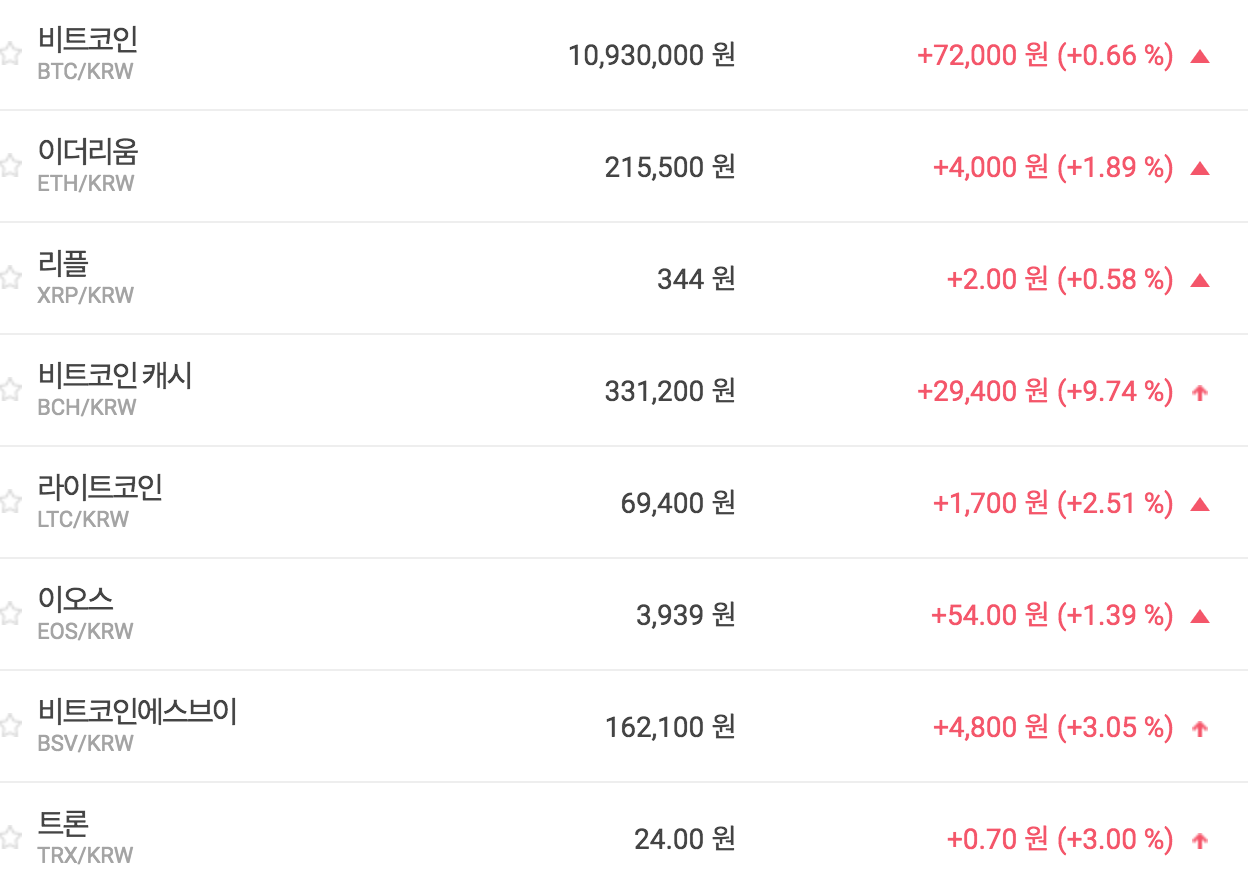Click the up arrow beside BCH +9.74 %
Viewport: 1248px width, 888px height.
click(1200, 392)
